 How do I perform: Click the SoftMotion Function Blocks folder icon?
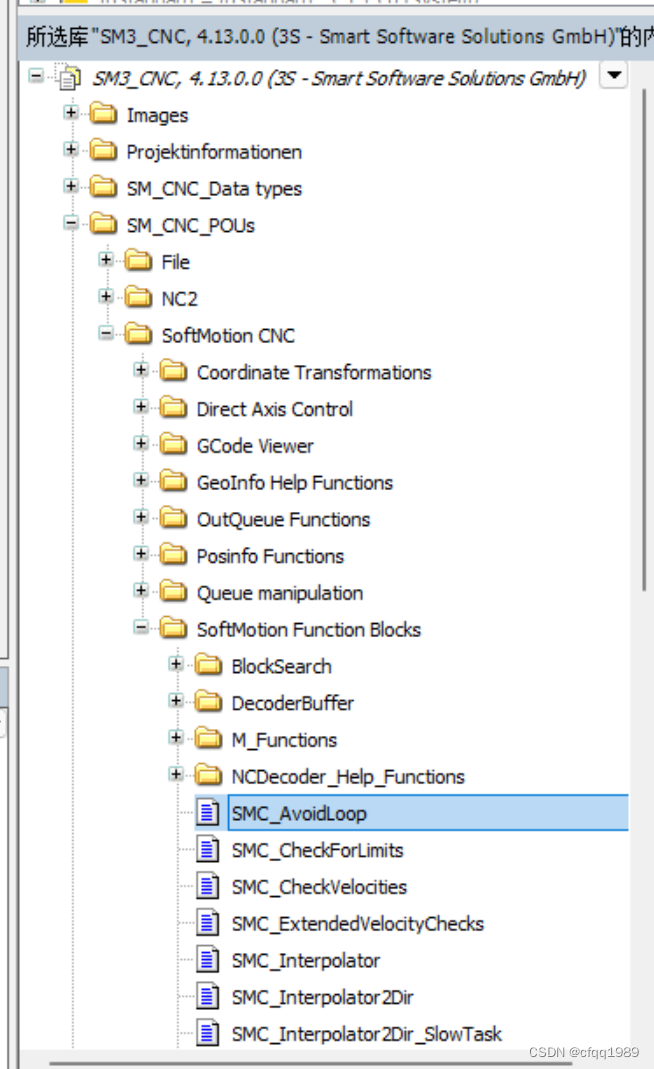pyautogui.click(x=173, y=628)
